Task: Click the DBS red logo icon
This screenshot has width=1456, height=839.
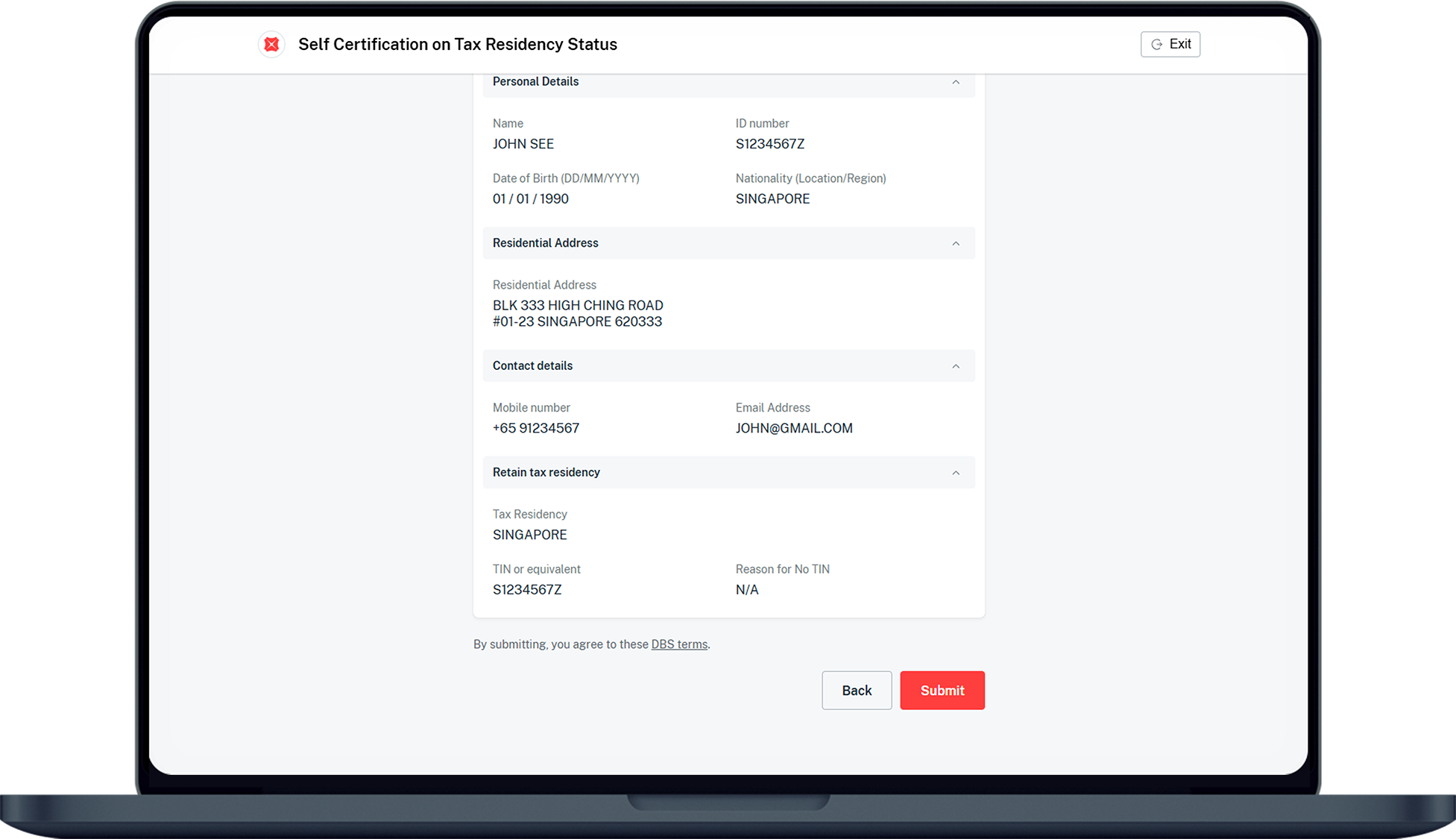Action: pyautogui.click(x=271, y=45)
